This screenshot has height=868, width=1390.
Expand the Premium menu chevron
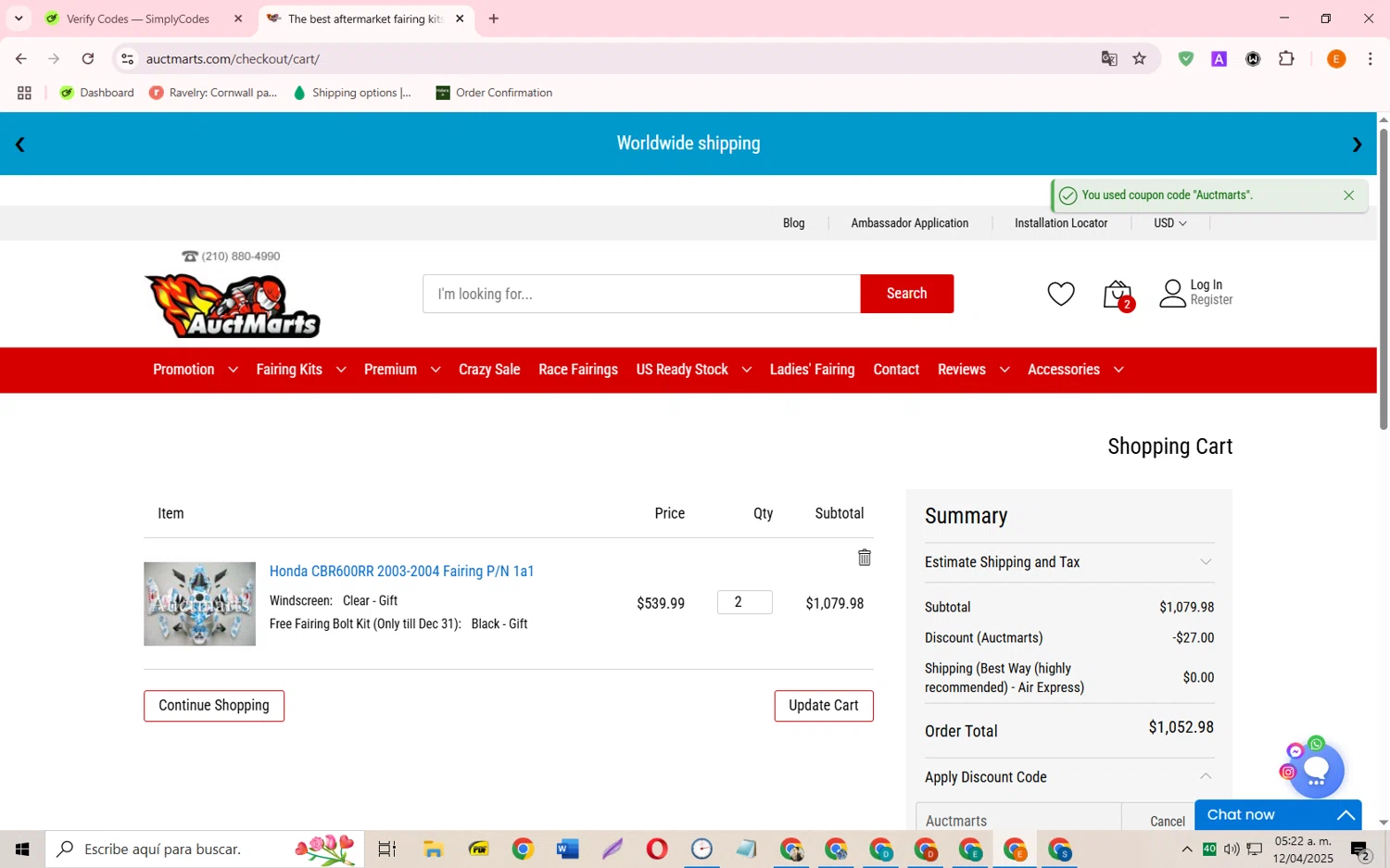(x=436, y=370)
